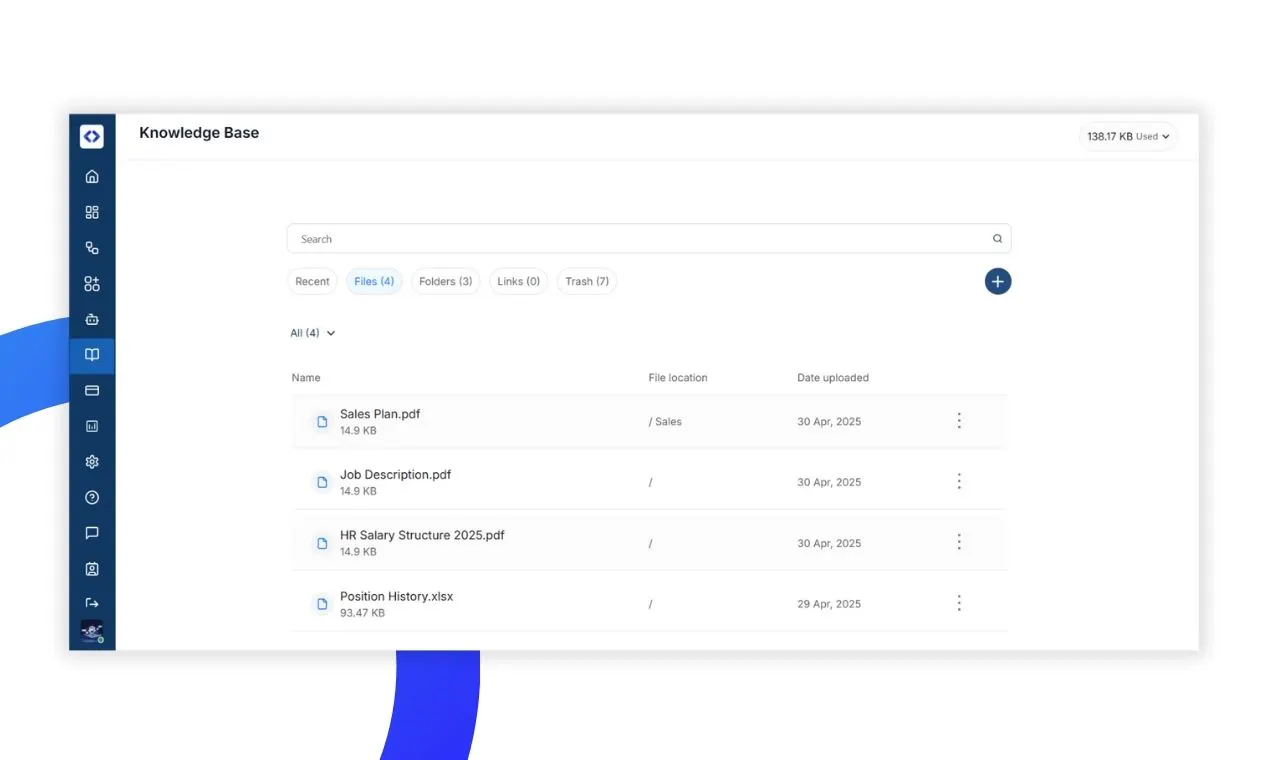Switch to the Folders (3) tab
Viewport: 1270px width, 760px height.
(x=445, y=282)
